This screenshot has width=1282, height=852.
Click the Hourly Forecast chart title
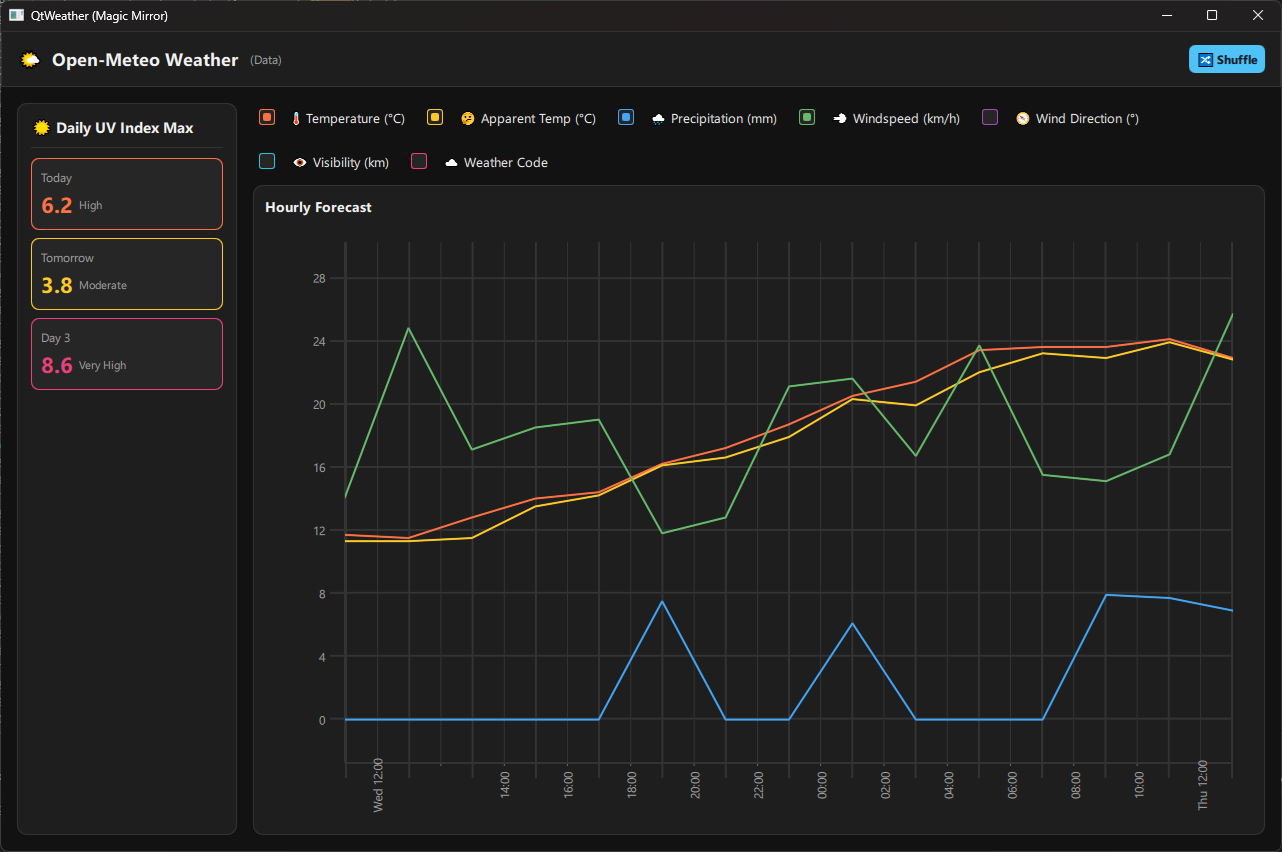pyautogui.click(x=318, y=207)
